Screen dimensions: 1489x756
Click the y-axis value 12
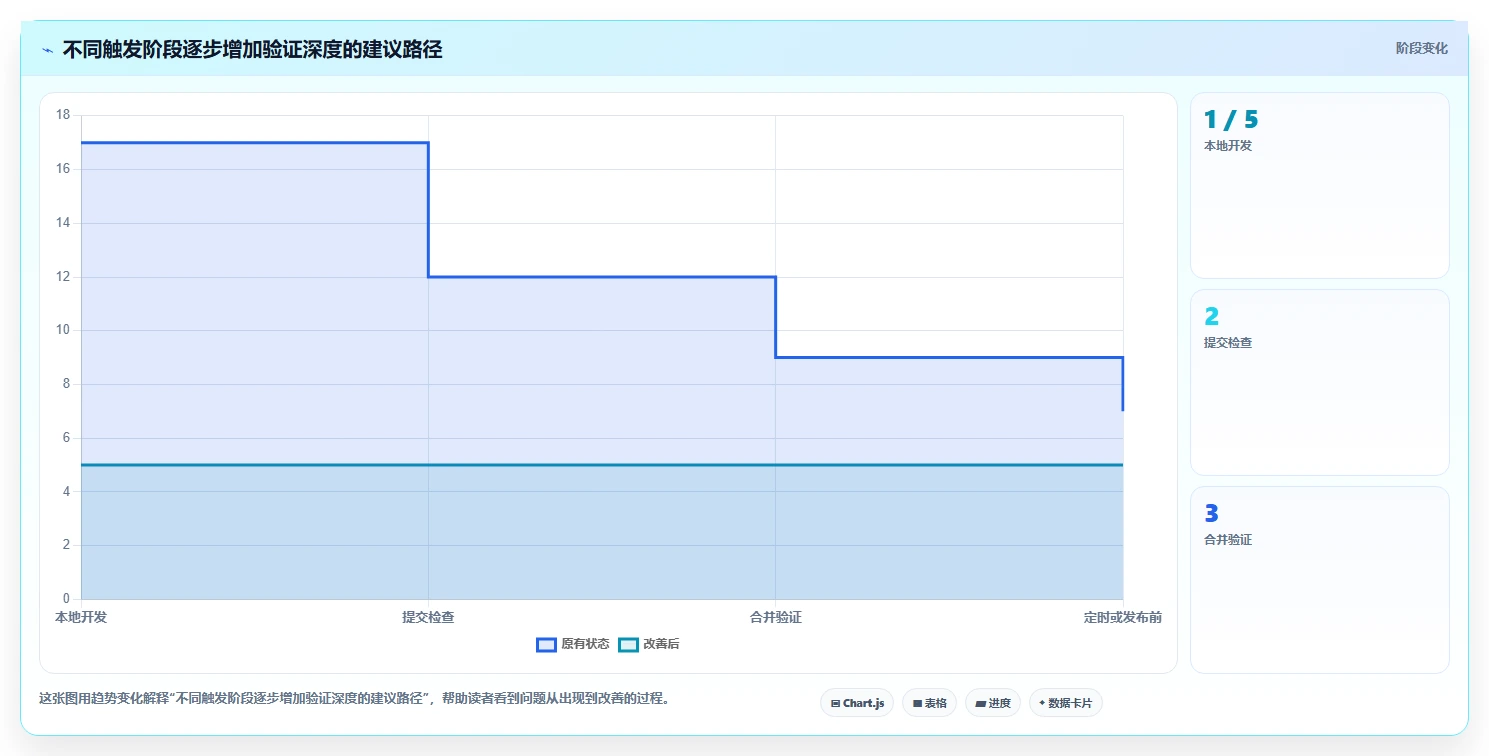(63, 277)
